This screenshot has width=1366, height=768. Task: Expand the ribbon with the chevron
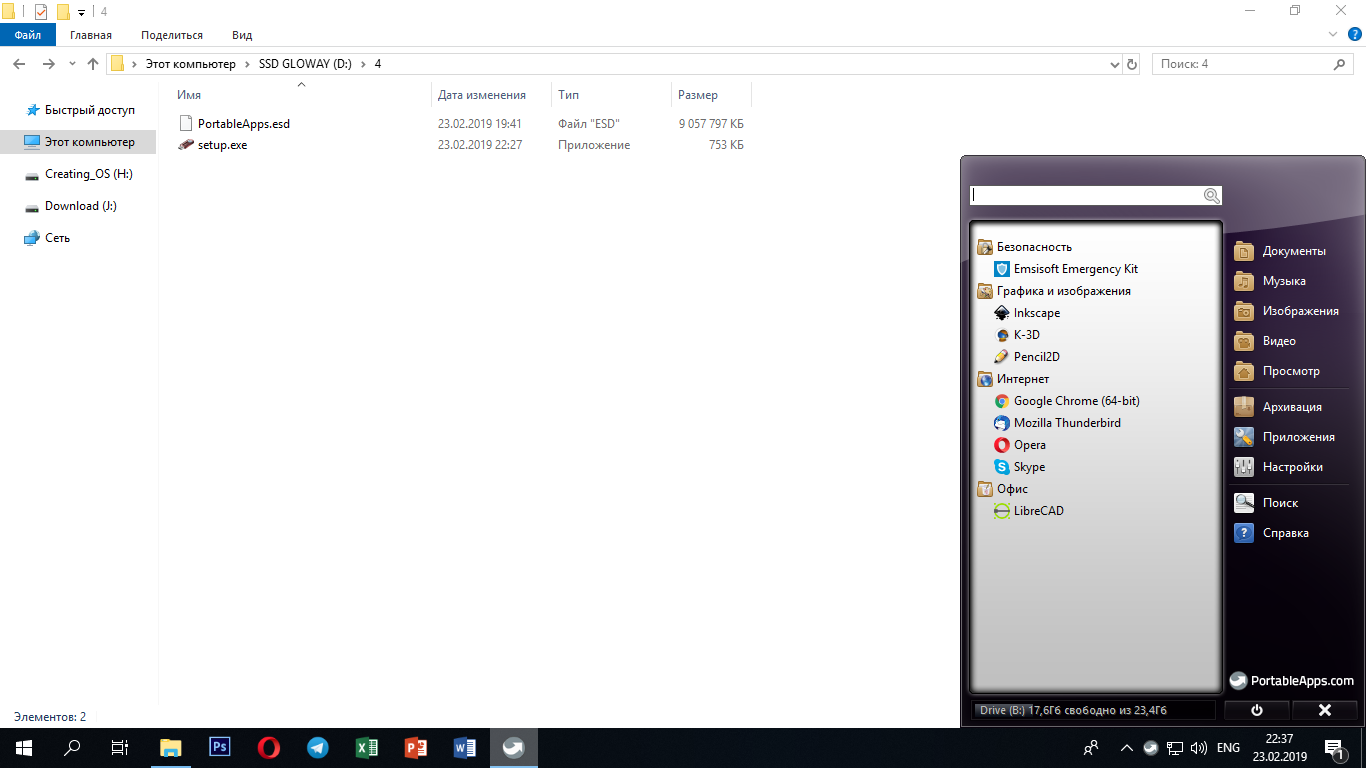pos(1332,34)
